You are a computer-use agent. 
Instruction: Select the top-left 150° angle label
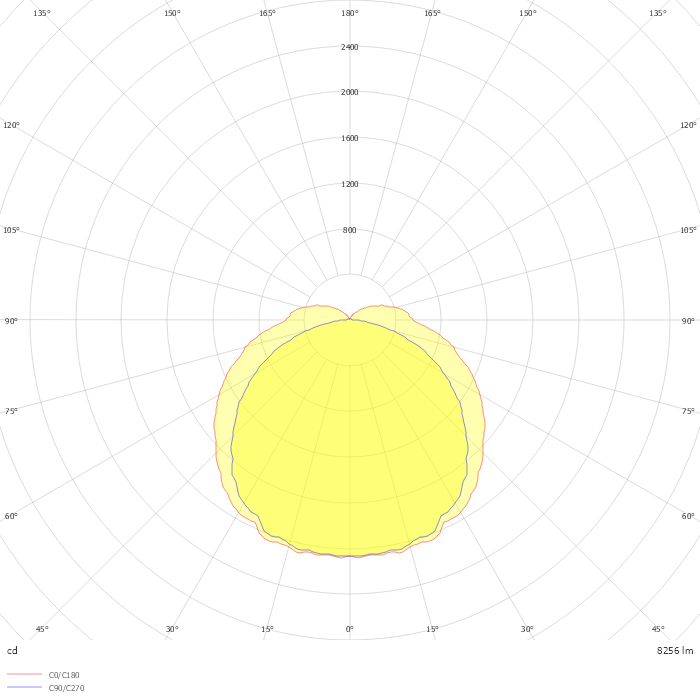(172, 13)
